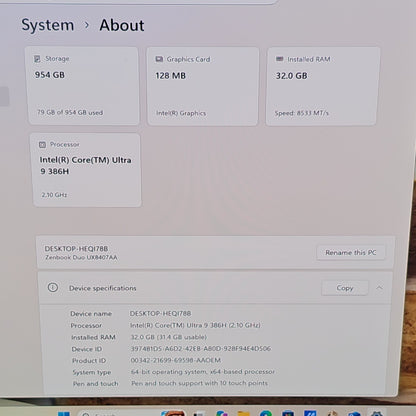Viewport: 416px width, 416px height.
Task: Click Rename this PC button
Action: [351, 253]
